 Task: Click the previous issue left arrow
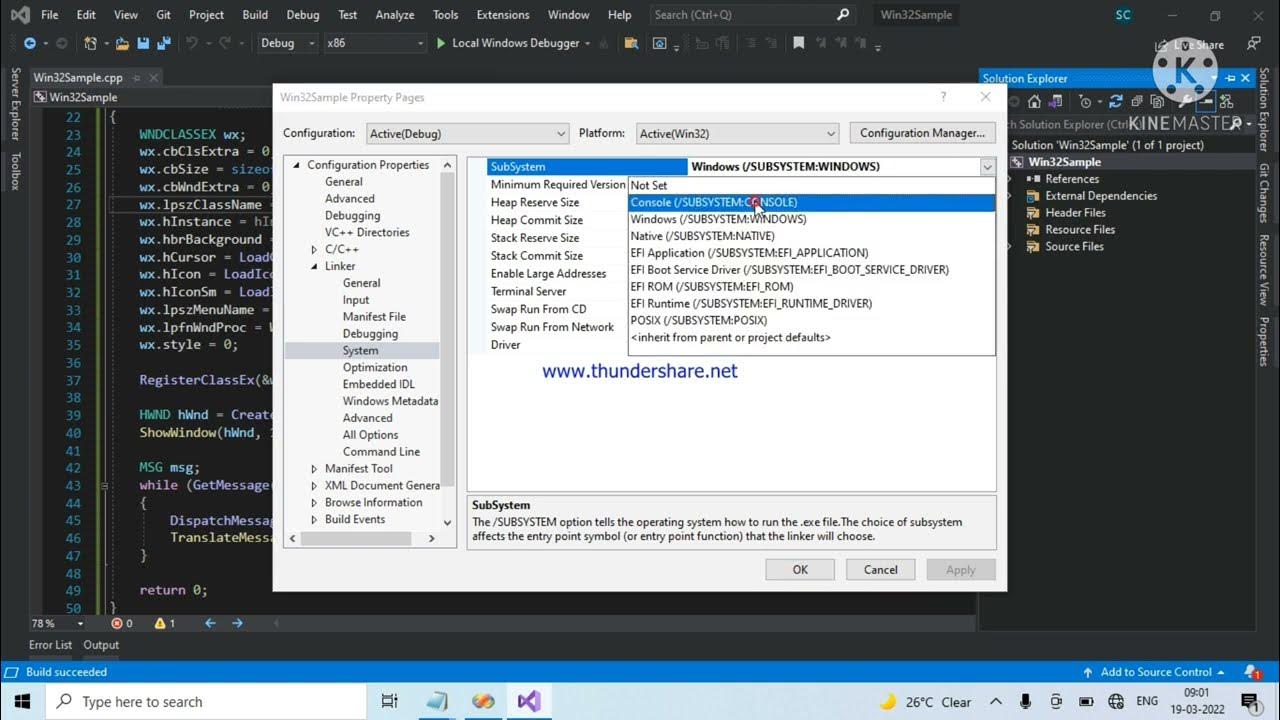[x=210, y=623]
